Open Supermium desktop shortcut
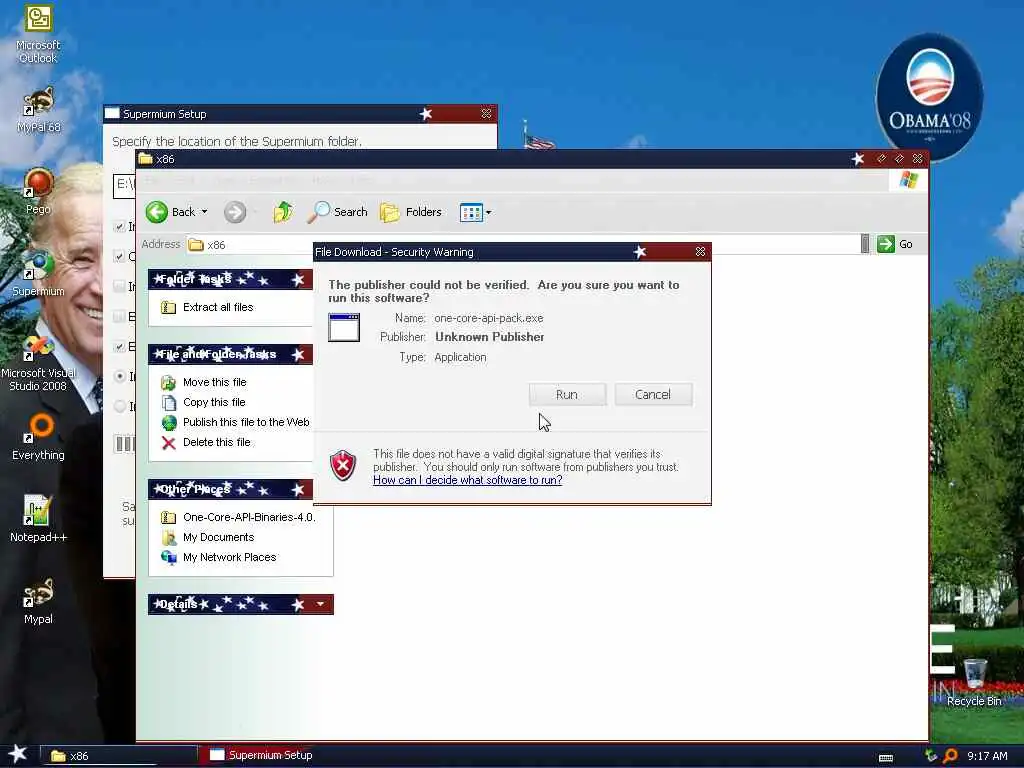This screenshot has width=1024, height=768. (38, 274)
